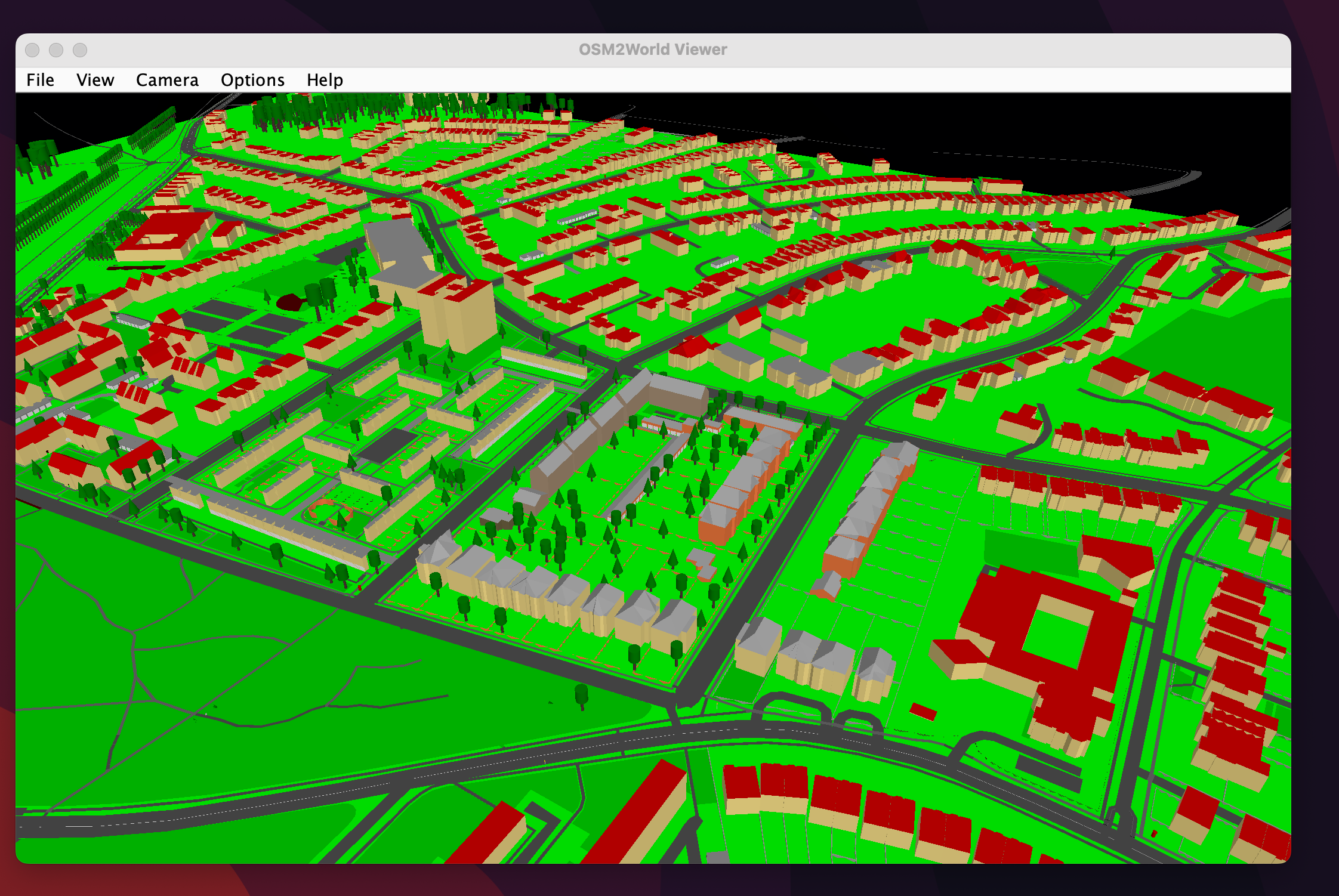Minimize the OSM2World Viewer window
Image resolution: width=1339 pixels, height=896 pixels.
[x=57, y=51]
